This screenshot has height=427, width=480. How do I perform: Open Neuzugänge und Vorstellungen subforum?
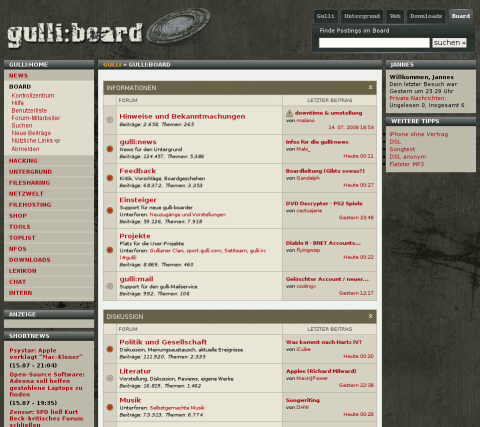coord(188,215)
